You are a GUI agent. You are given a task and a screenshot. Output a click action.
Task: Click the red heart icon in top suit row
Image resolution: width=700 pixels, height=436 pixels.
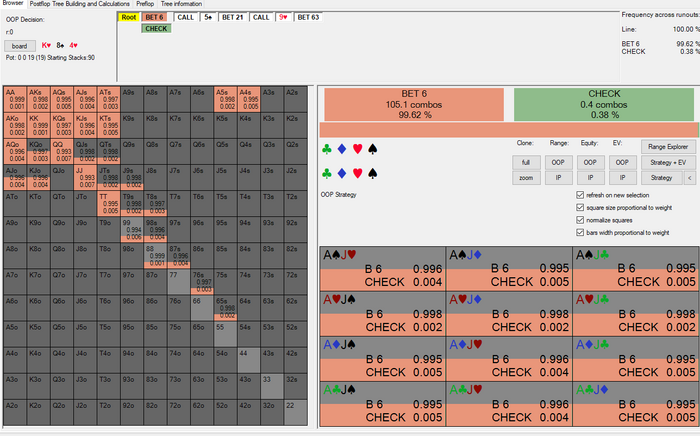[x=357, y=150]
